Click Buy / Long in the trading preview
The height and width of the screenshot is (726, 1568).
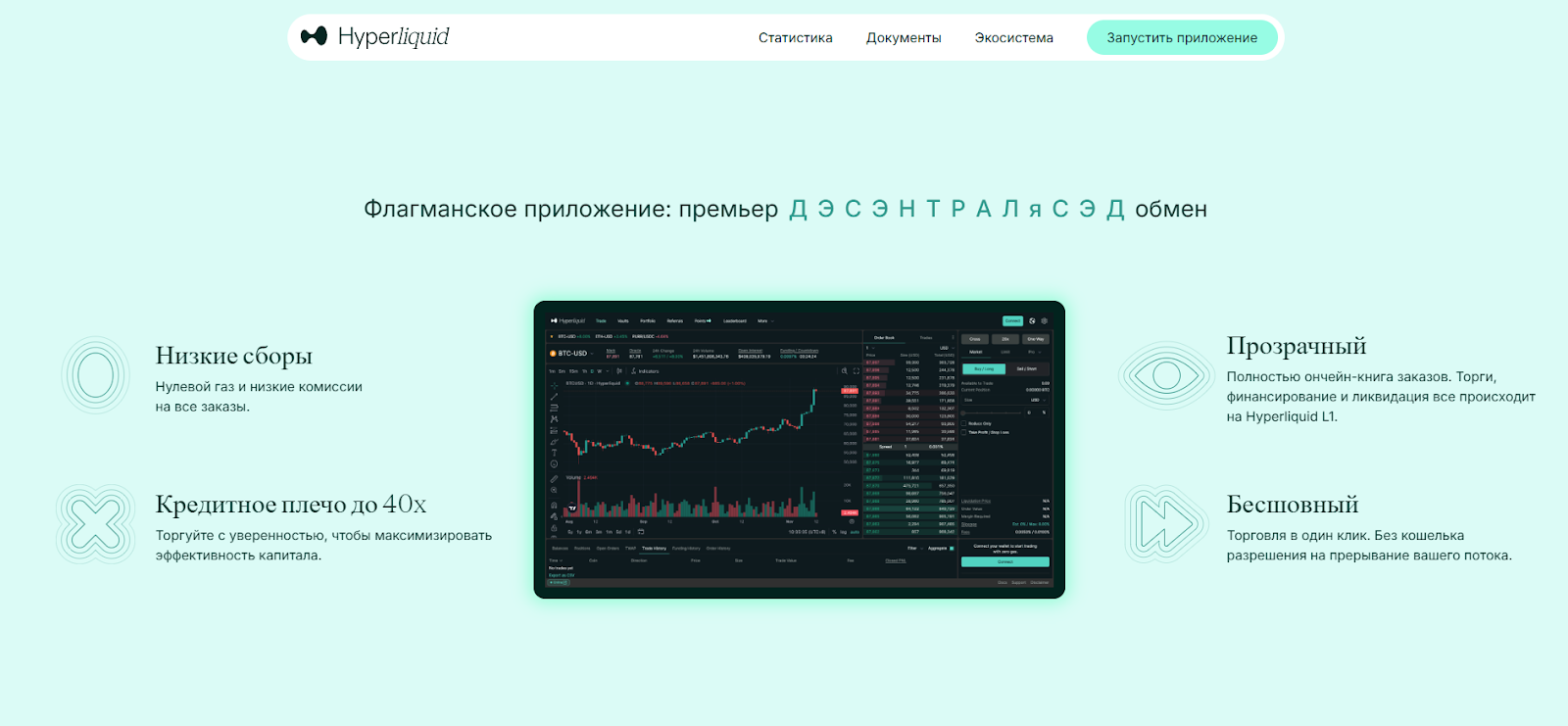(x=984, y=368)
